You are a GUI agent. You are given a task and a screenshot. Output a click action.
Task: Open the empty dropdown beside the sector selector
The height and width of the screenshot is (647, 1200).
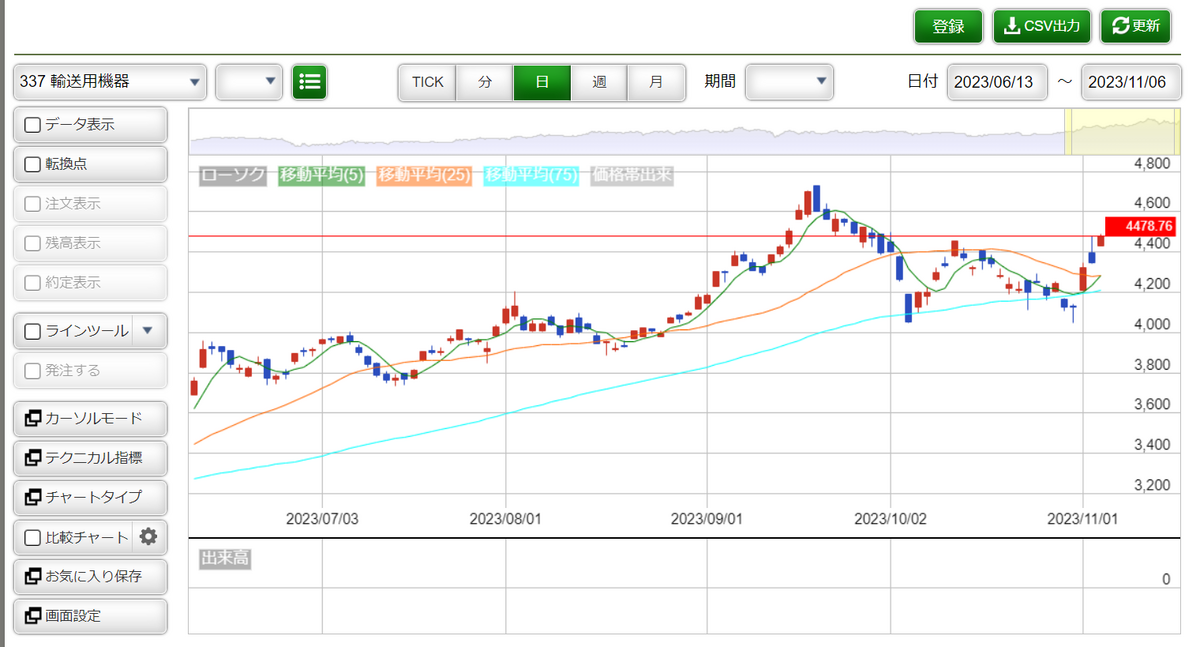(x=249, y=82)
